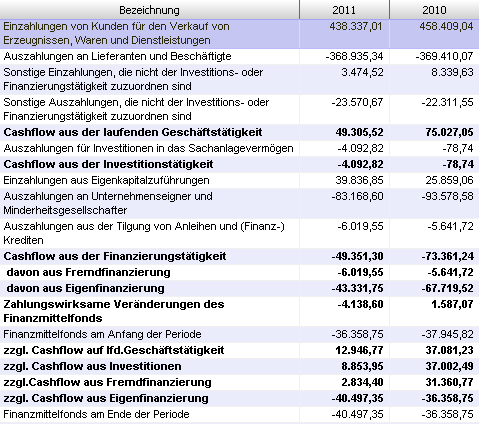Click the 8.853,95 cell
Screen dimensions: 479x424
tap(345, 366)
